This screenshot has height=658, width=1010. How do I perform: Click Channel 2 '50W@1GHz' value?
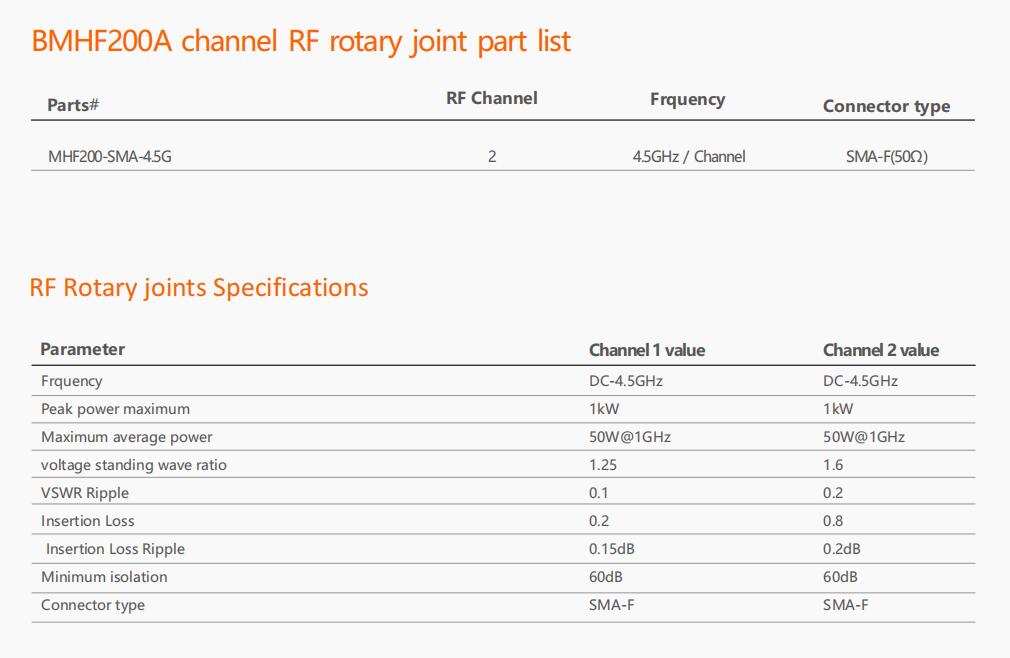(x=864, y=437)
